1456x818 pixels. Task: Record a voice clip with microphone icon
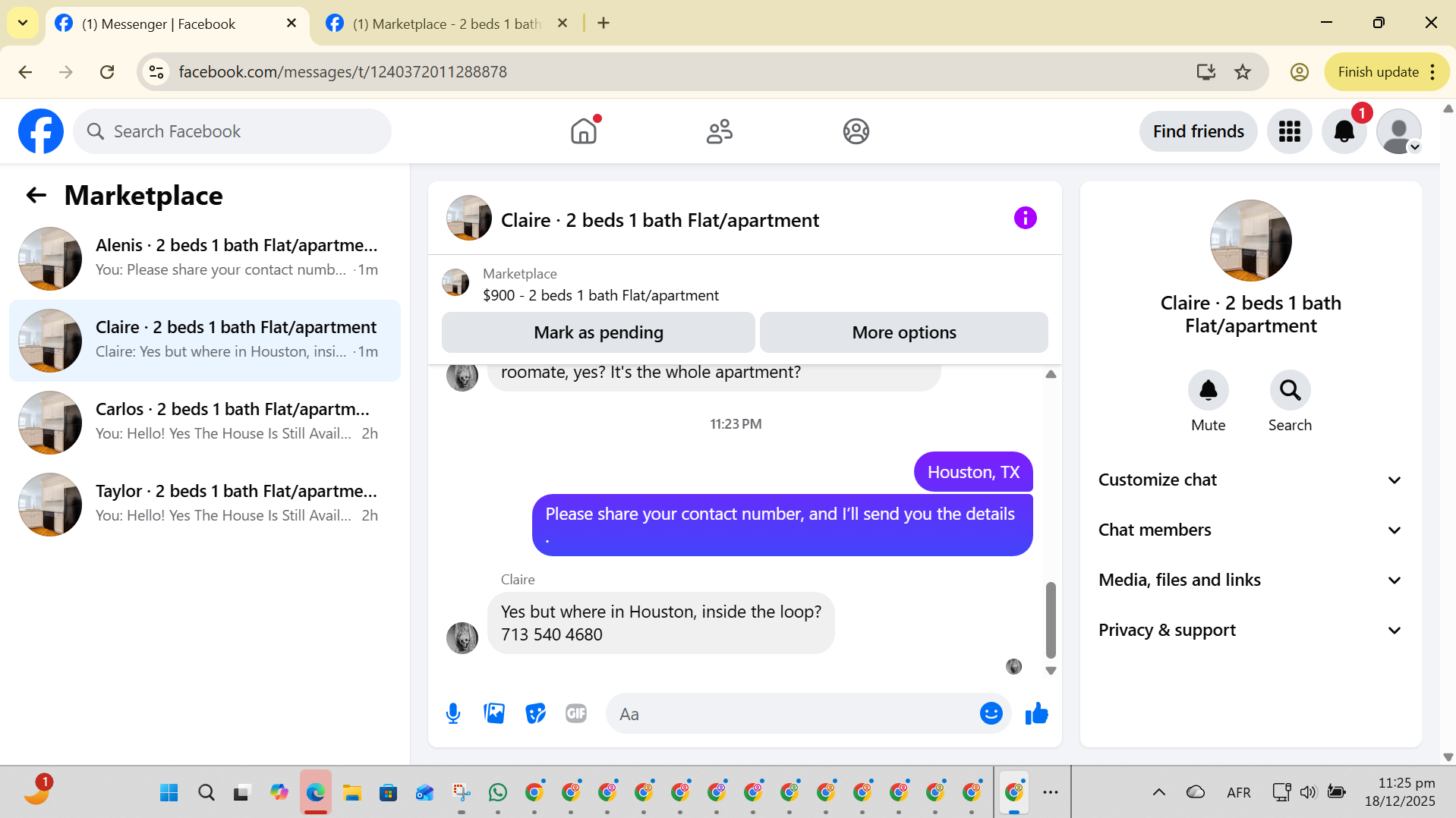453,713
